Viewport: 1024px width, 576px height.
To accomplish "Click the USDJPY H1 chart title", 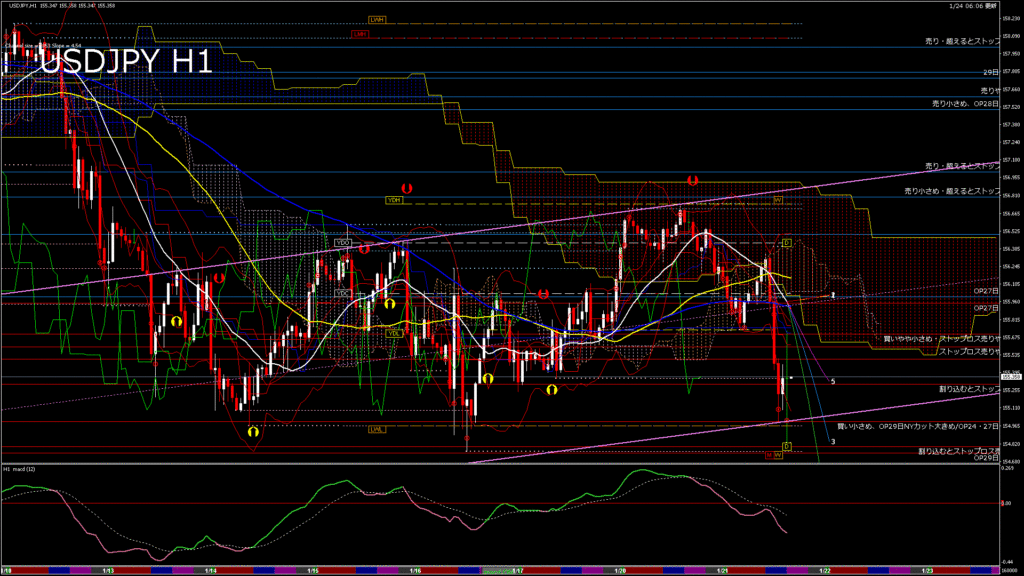I will tap(126, 62).
